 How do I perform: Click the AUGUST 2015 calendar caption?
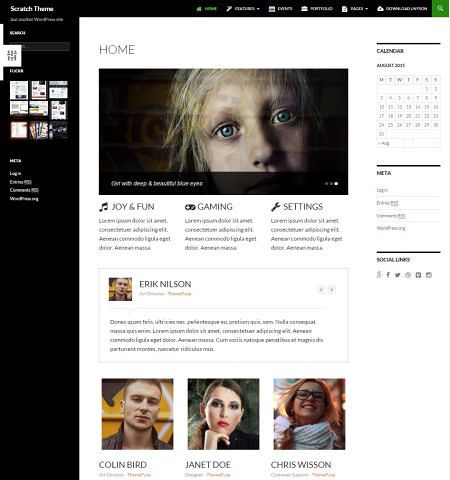[x=391, y=65]
